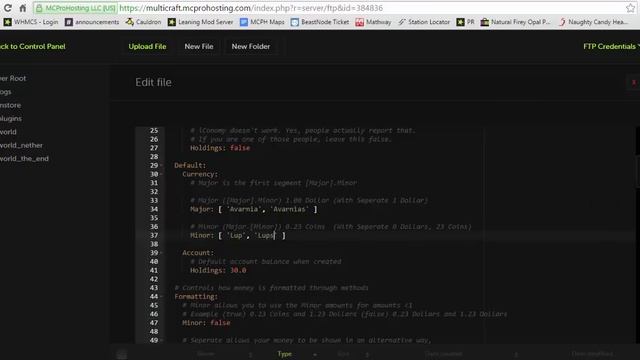Open the BeastNode Ticket bookmark
The width and height of the screenshot is (640, 360).
pyautogui.click(x=320, y=22)
